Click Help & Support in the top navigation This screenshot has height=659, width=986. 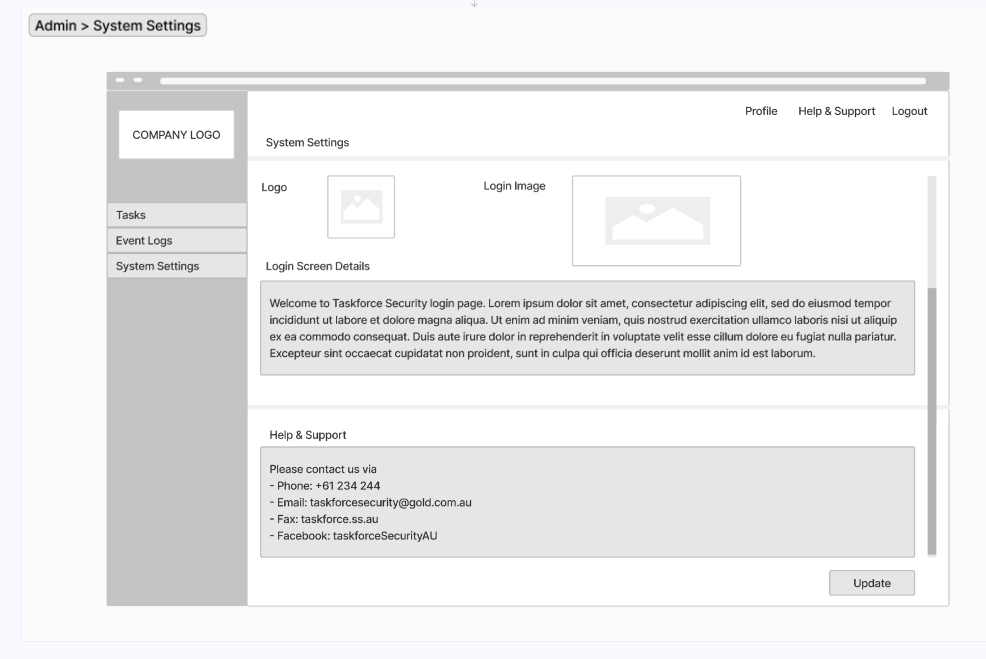point(835,111)
